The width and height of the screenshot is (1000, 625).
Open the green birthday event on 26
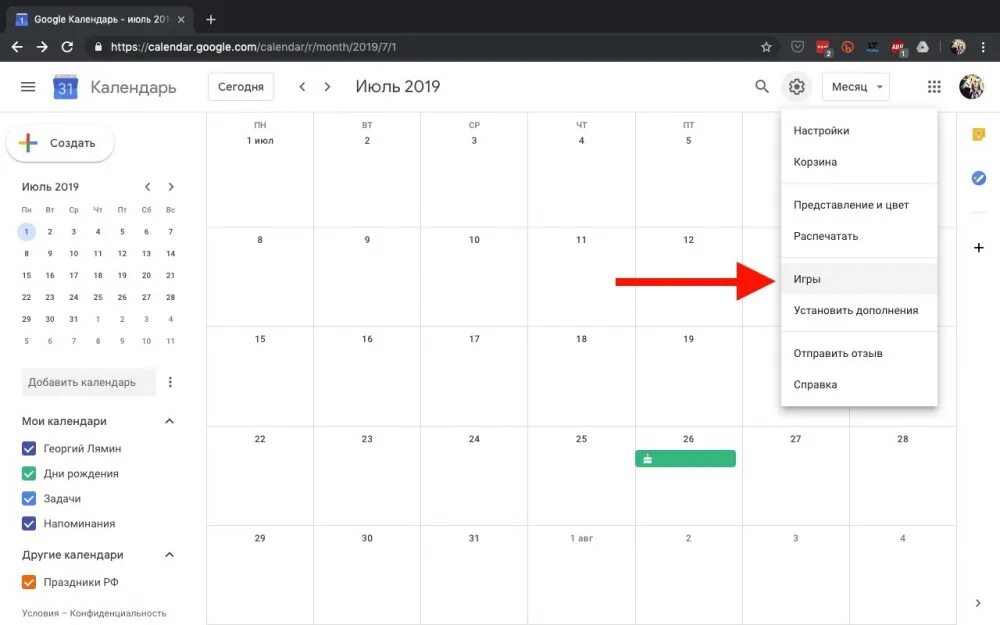point(685,459)
